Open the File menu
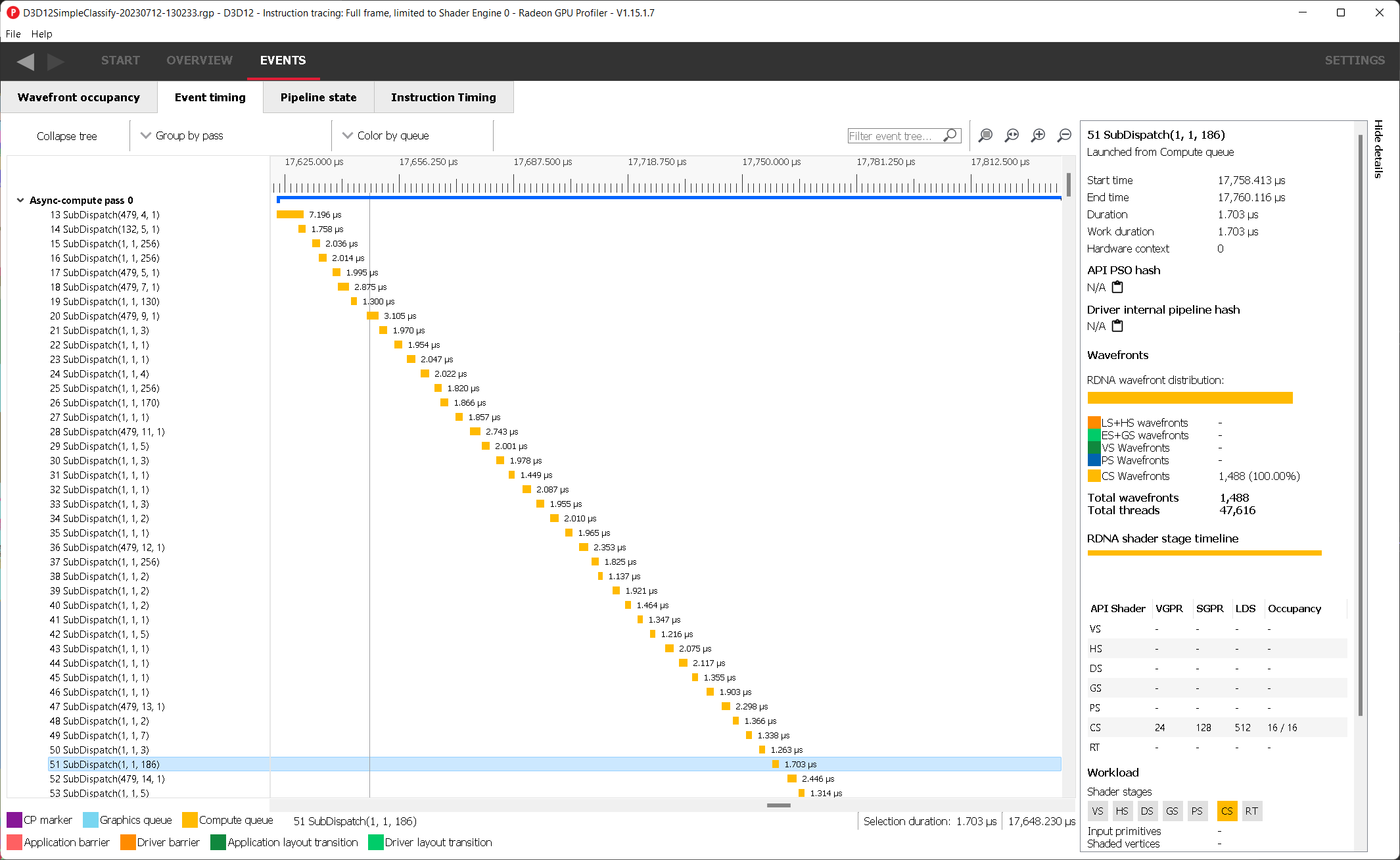 (x=14, y=32)
